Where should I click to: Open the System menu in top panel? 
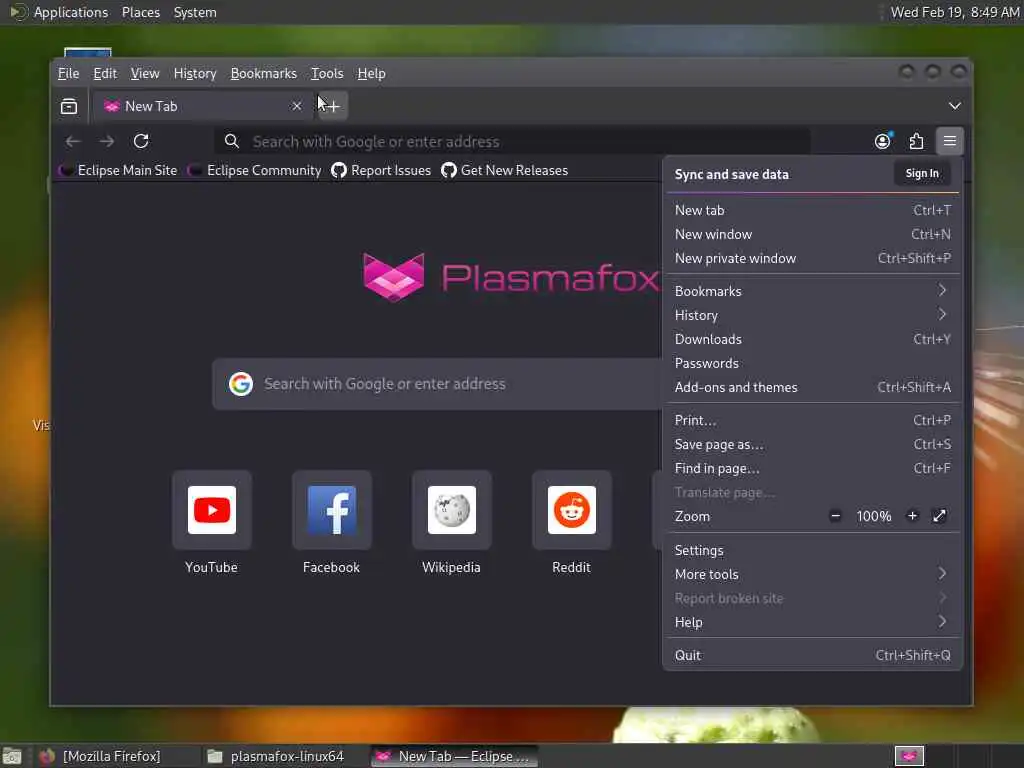[x=195, y=12]
